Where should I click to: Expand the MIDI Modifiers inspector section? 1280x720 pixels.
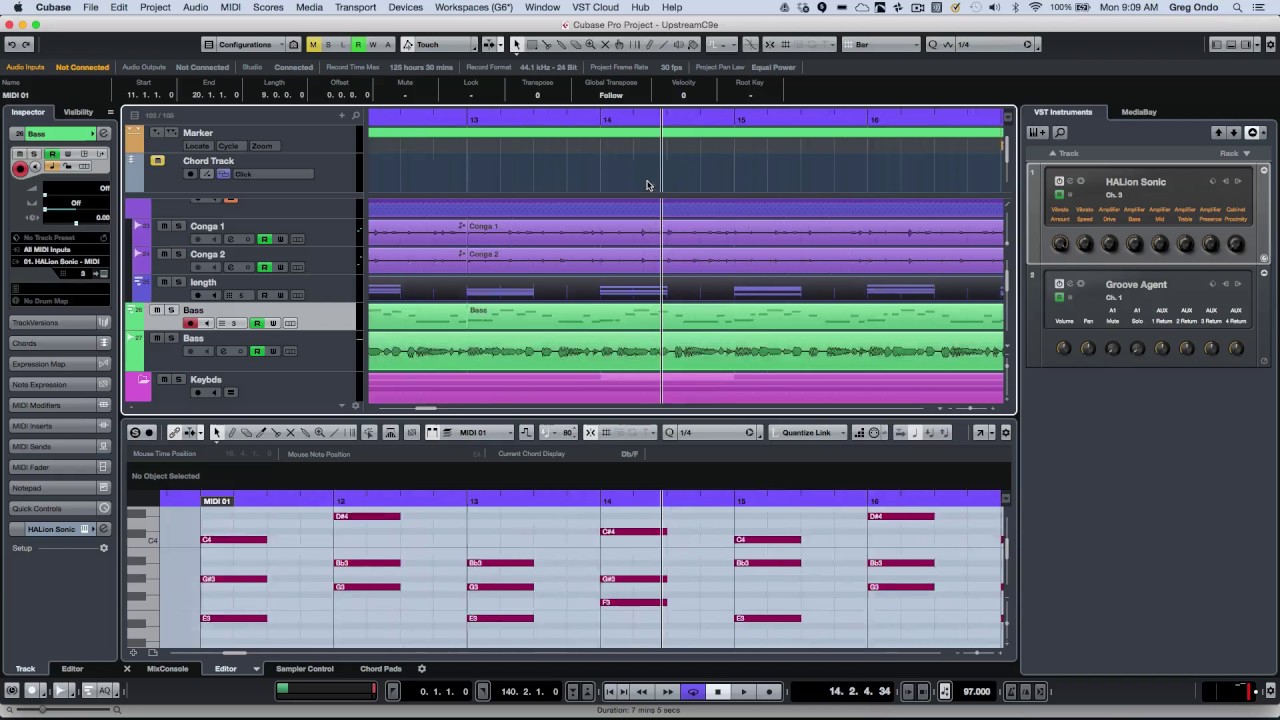click(x=60, y=405)
